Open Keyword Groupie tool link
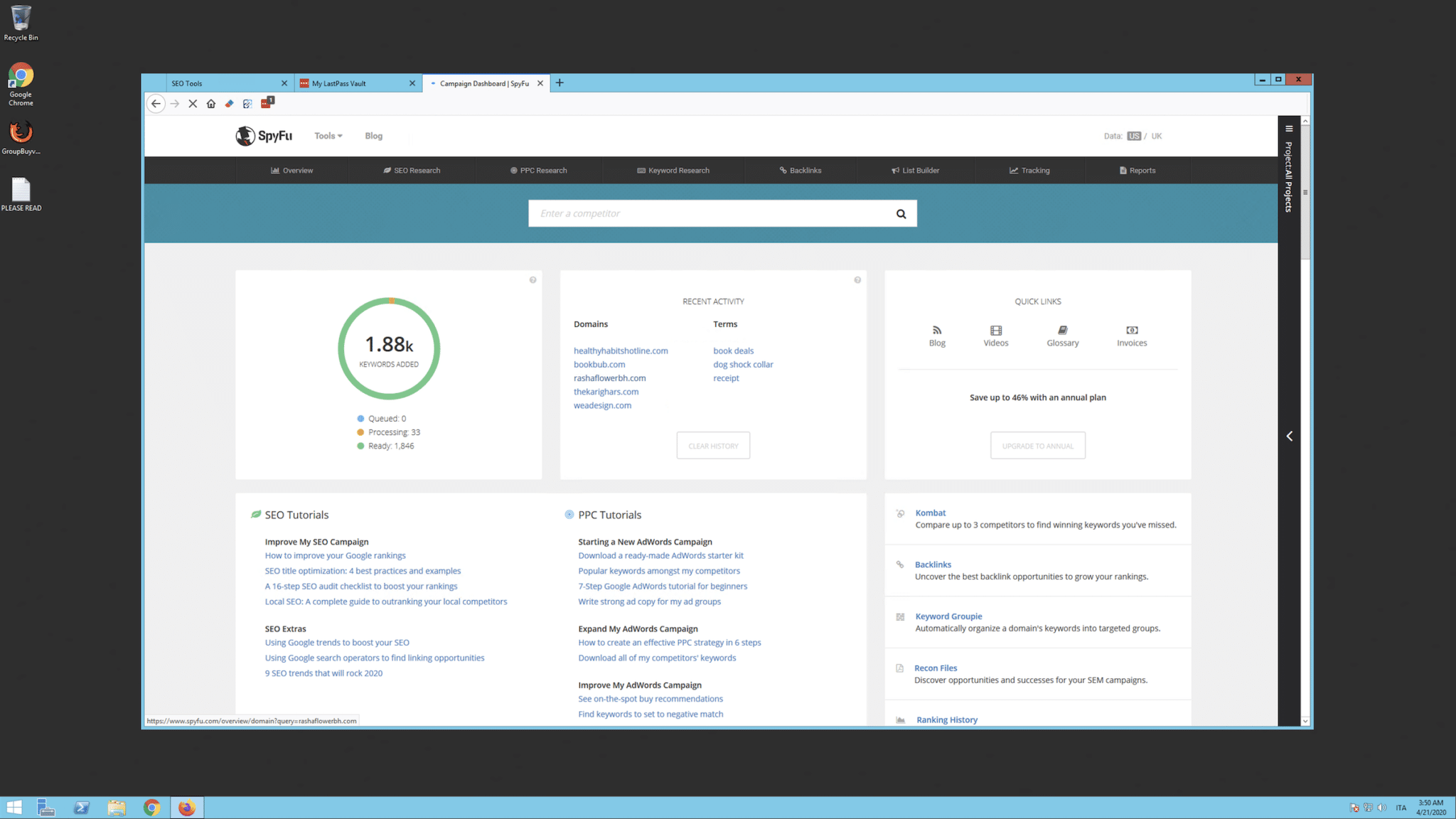The width and height of the screenshot is (1456, 819). pos(948,616)
